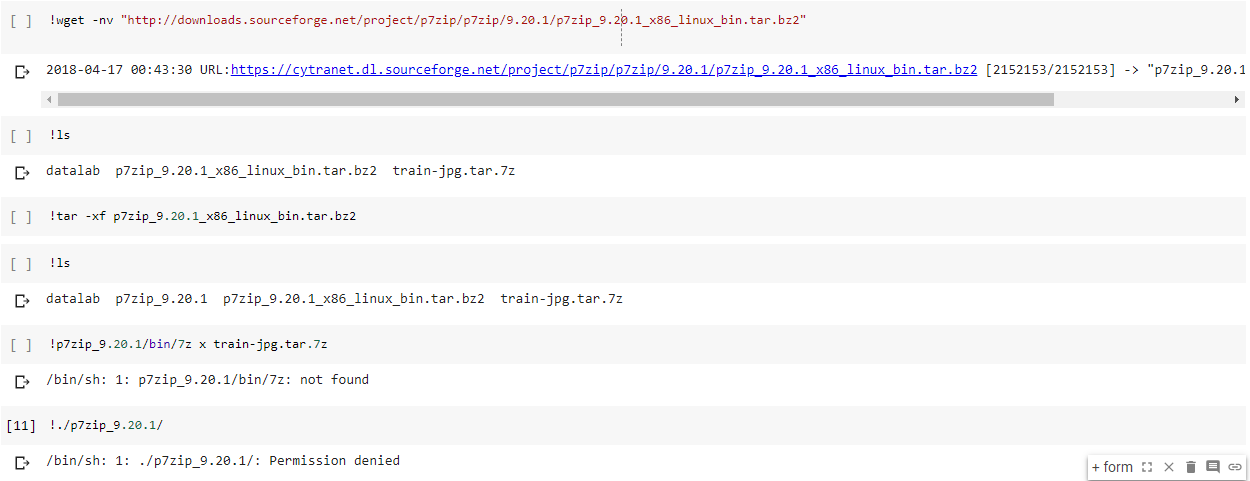Run the 7z x train-jpg cell
This screenshot has height=481, width=1250.
(x=21, y=344)
